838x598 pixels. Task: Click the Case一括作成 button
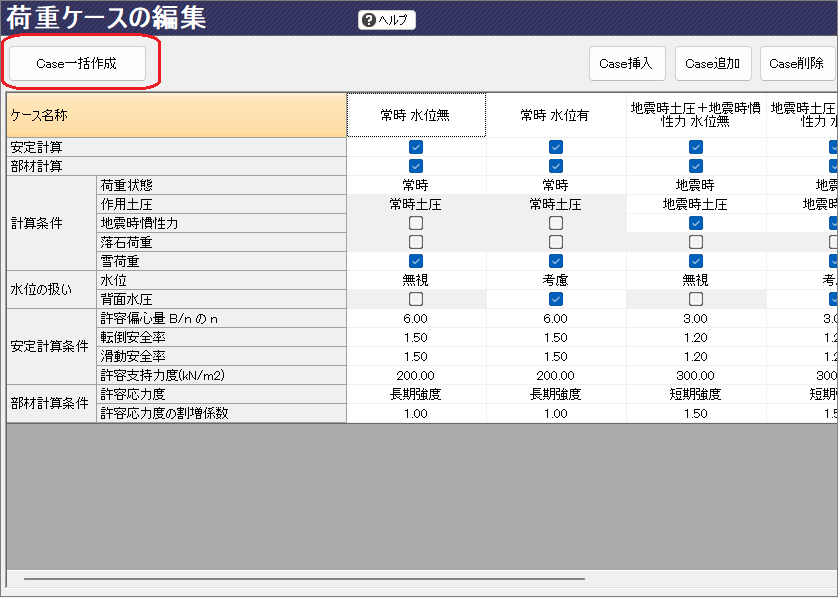pos(77,63)
